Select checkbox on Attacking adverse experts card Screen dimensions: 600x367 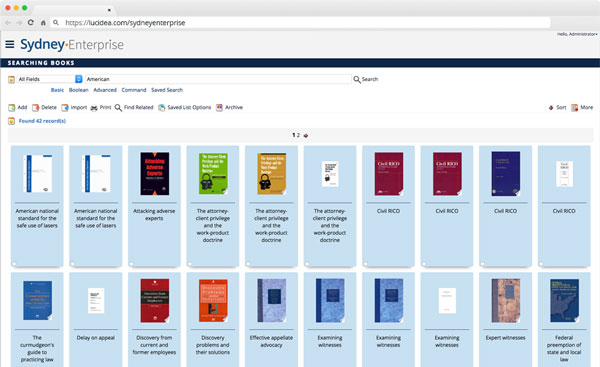pyautogui.click(x=131, y=264)
